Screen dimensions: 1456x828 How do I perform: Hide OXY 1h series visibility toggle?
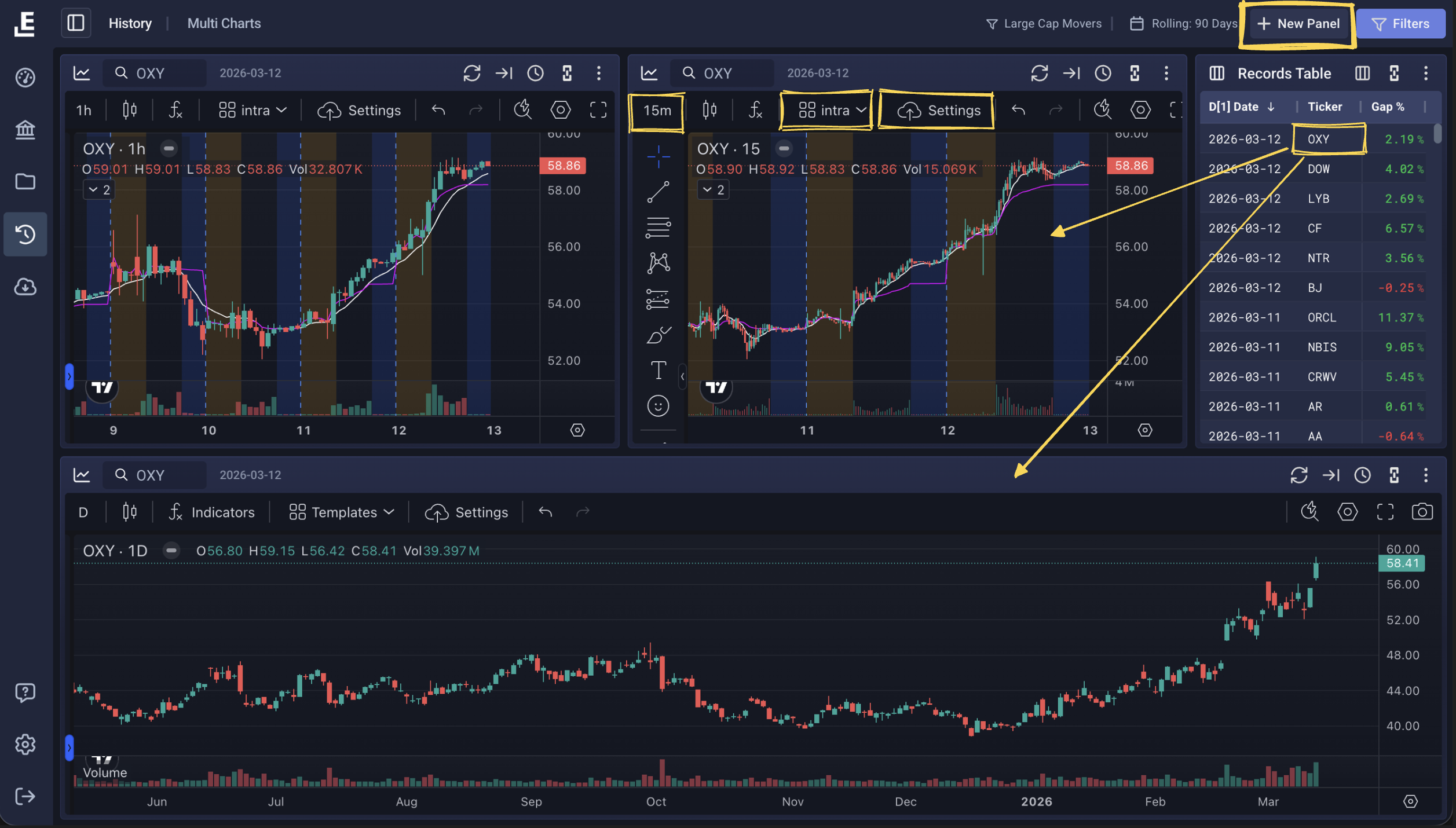pos(169,149)
